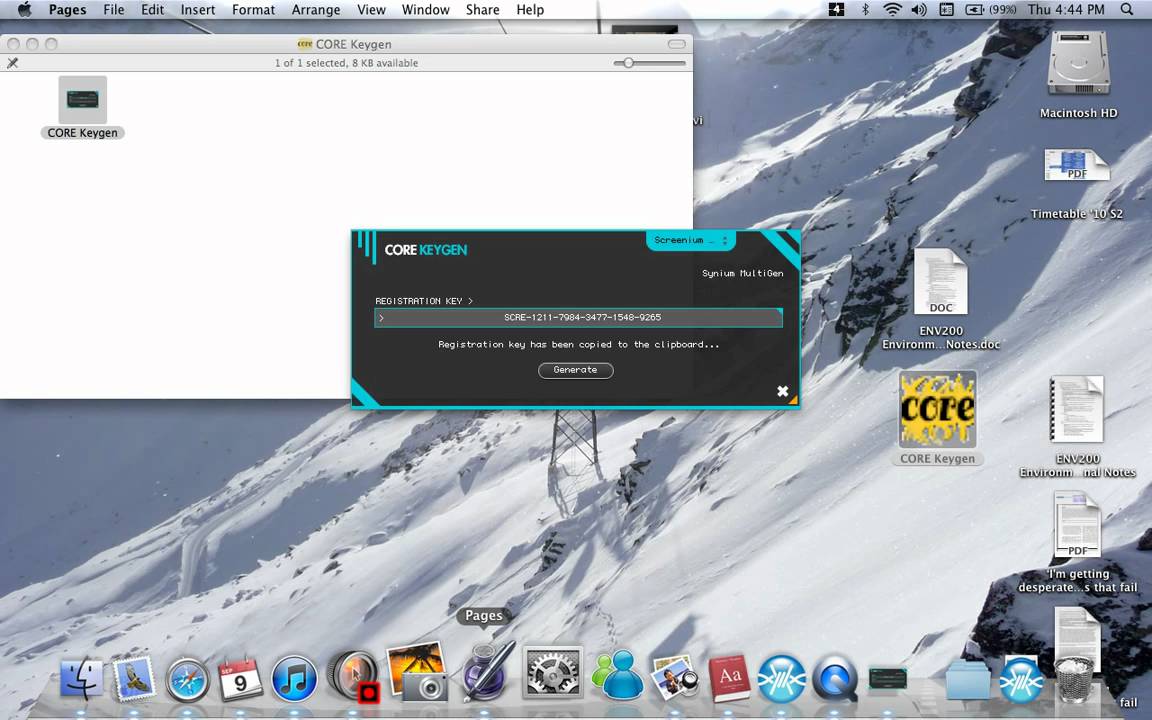Click the running CORE Keygen Dock icon

coord(888,678)
